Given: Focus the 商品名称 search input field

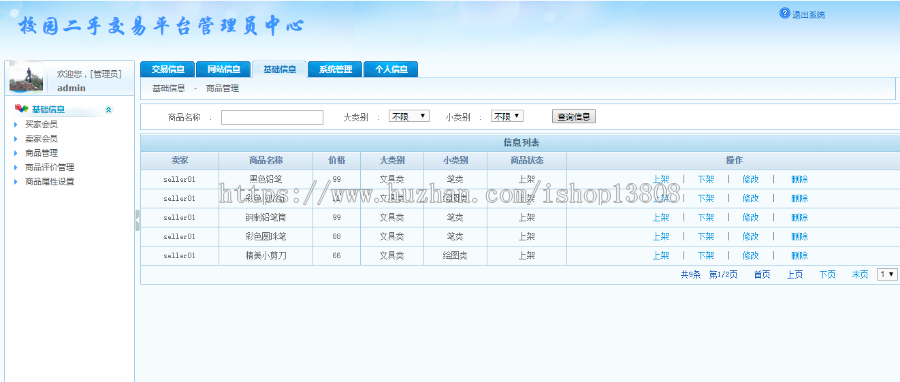Looking at the screenshot, I should [272, 117].
